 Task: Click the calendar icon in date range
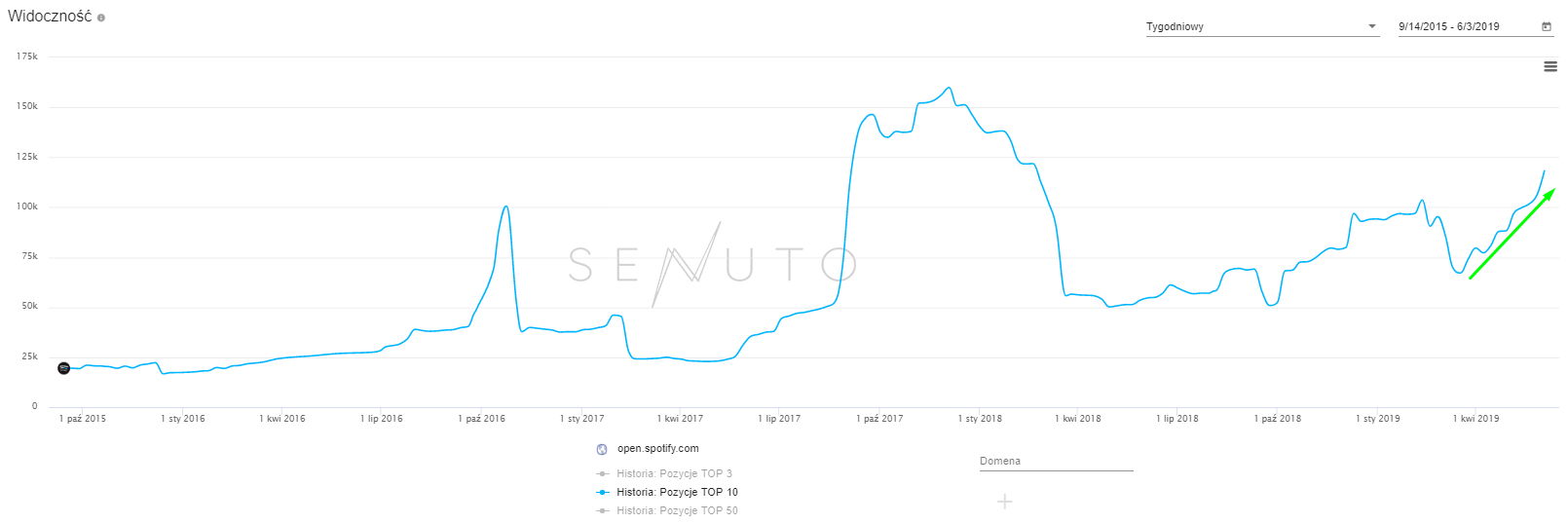tap(1546, 26)
